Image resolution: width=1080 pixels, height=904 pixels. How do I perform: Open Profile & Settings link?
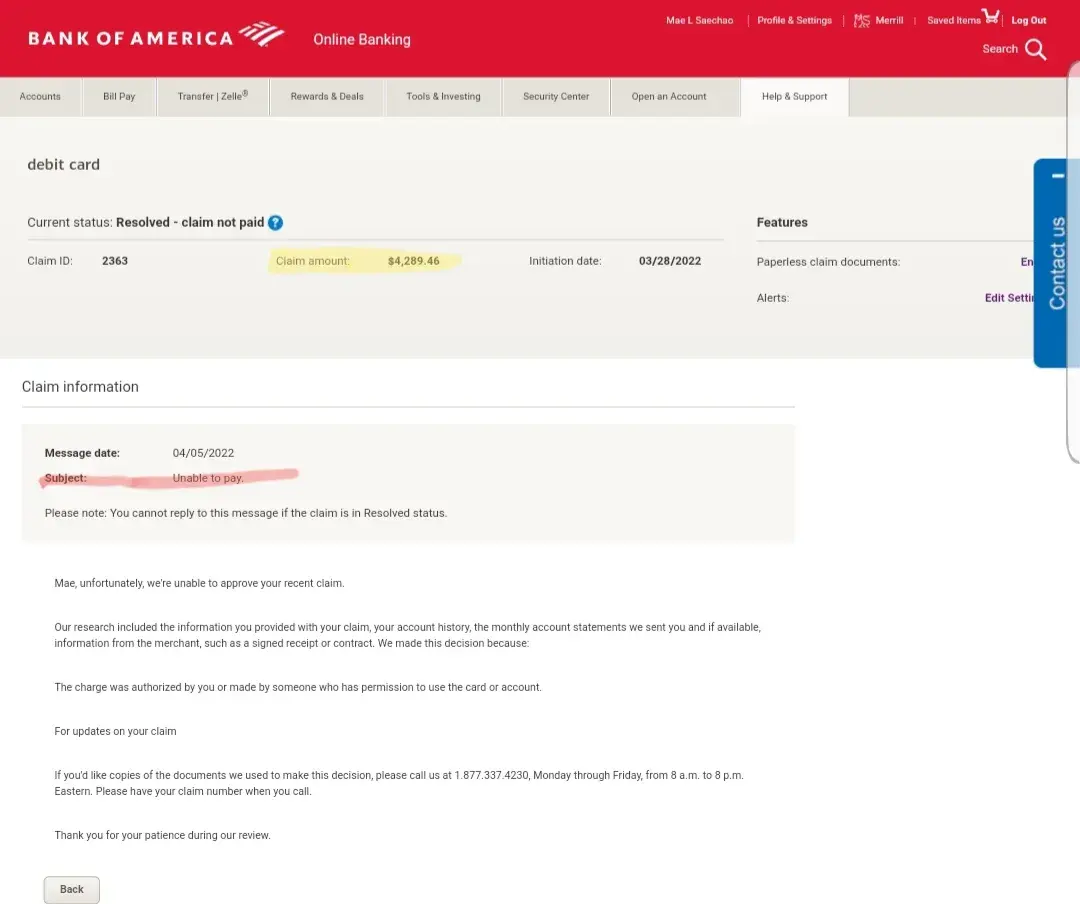794,21
